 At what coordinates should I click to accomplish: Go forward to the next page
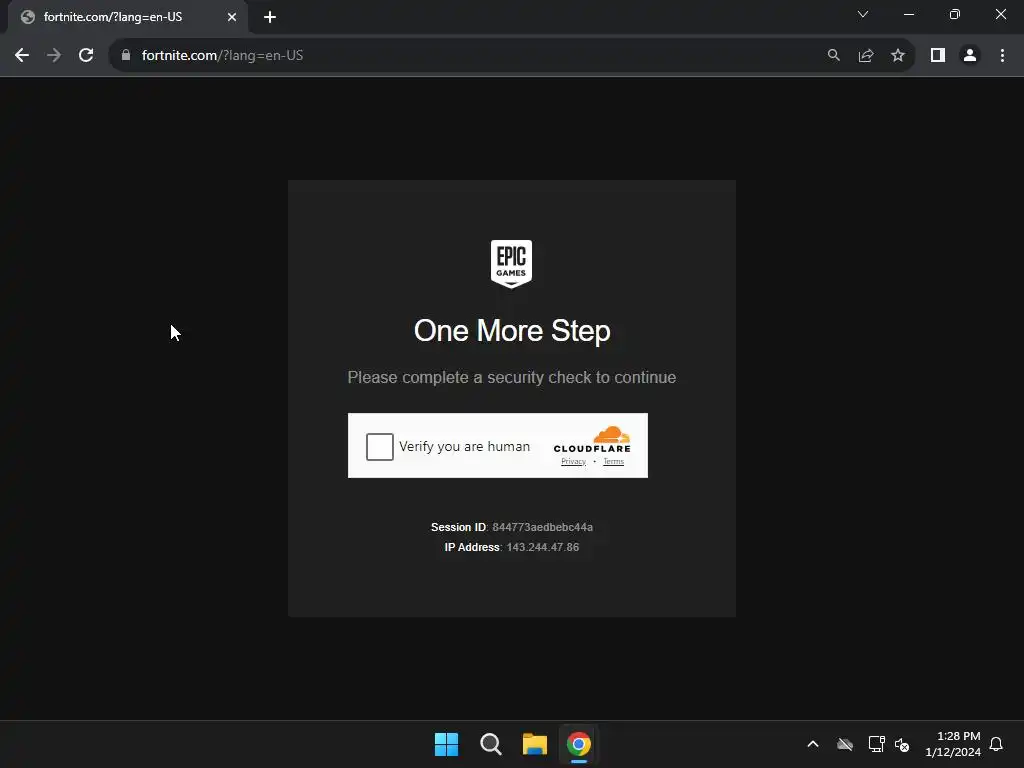tap(54, 56)
